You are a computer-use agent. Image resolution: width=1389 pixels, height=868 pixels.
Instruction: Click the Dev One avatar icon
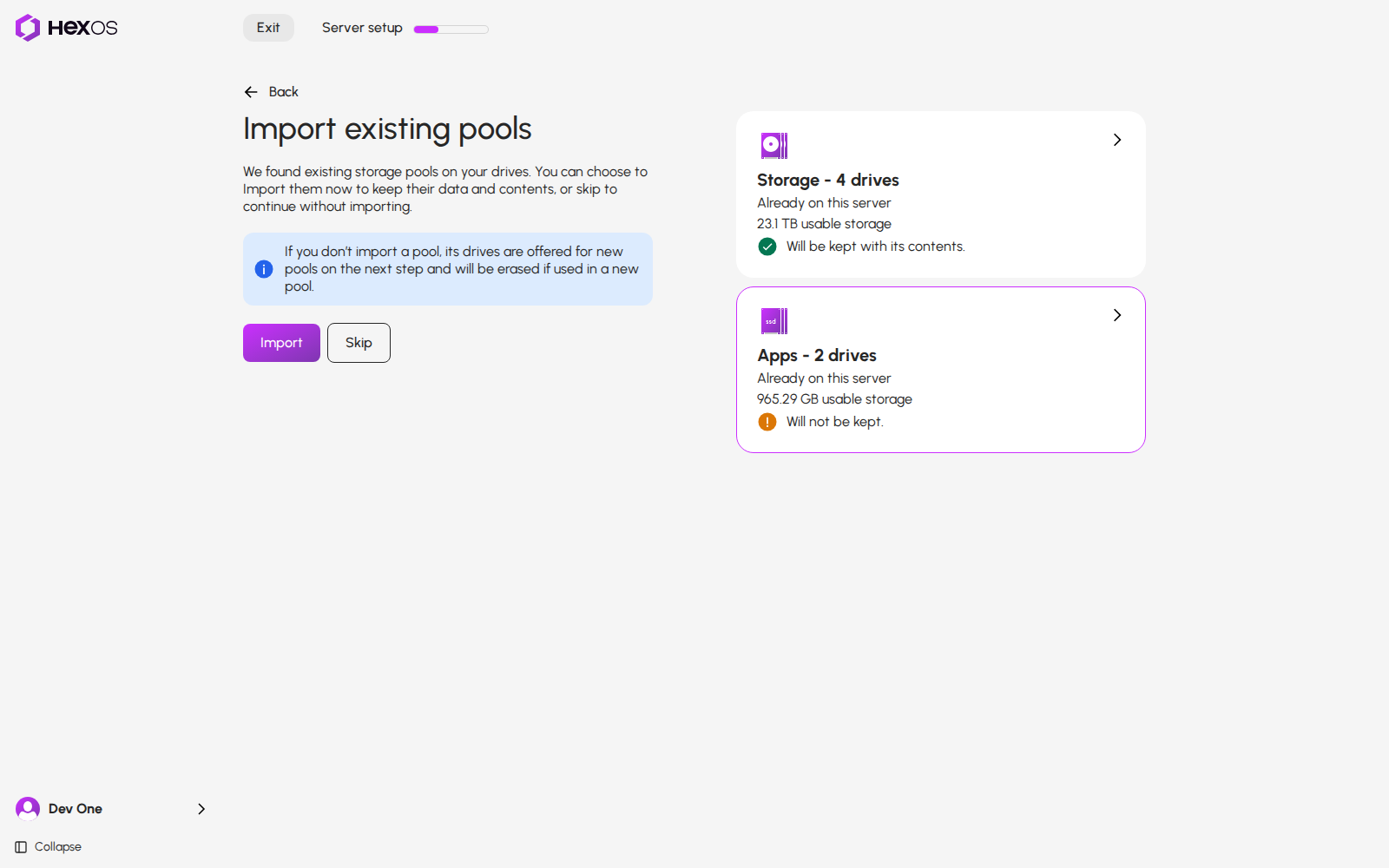point(28,809)
